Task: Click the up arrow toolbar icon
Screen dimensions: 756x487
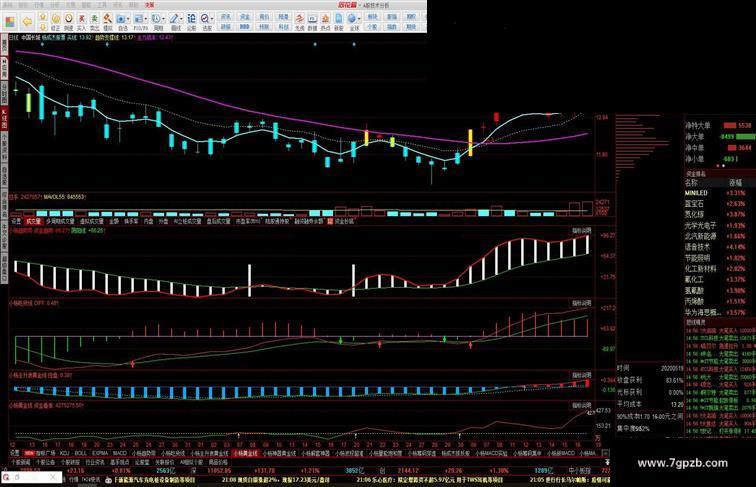Action: (x=42, y=17)
